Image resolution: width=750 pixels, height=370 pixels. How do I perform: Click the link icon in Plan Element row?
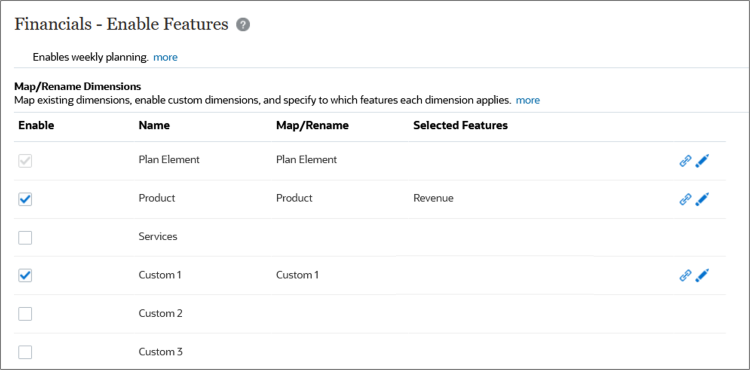685,161
